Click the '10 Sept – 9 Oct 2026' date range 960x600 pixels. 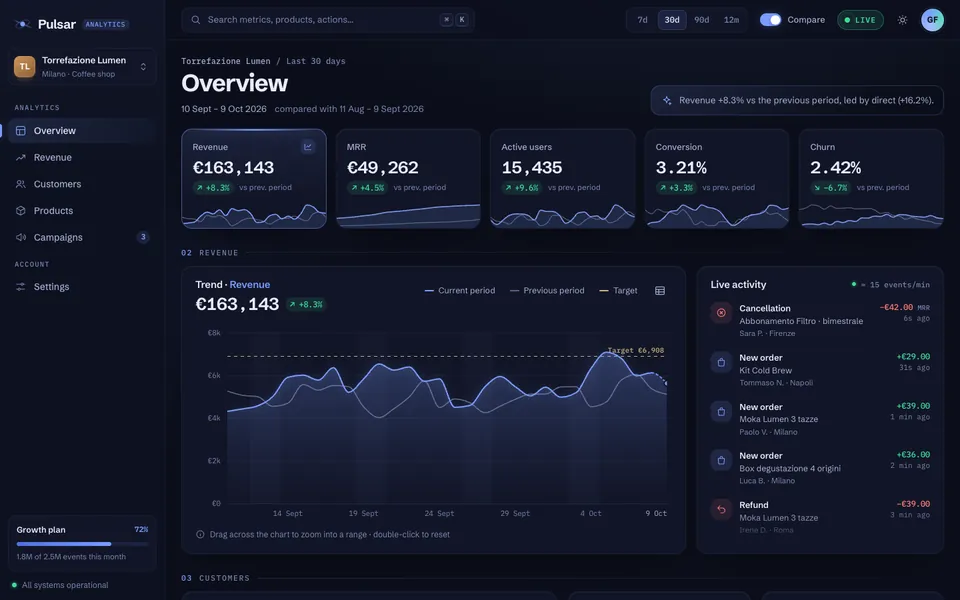pyautogui.click(x=224, y=109)
